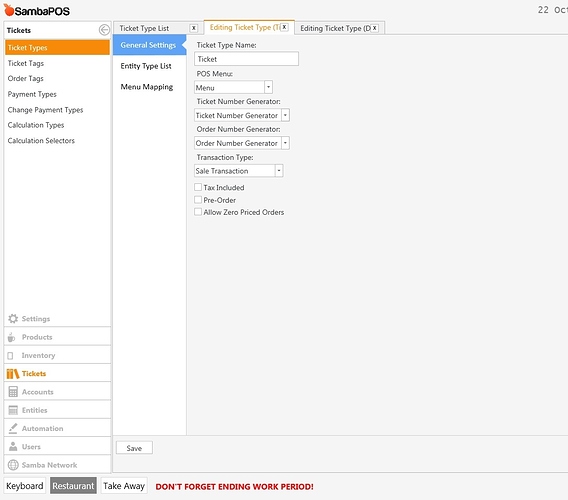Check Allow Zero Priced Orders
The height and width of the screenshot is (500, 568).
click(198, 212)
